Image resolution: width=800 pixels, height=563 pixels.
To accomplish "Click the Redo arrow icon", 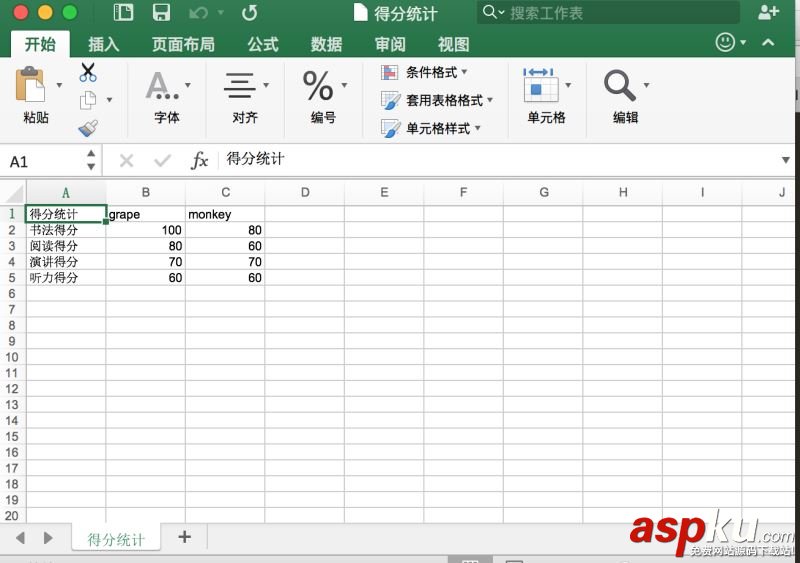I will tap(249, 13).
